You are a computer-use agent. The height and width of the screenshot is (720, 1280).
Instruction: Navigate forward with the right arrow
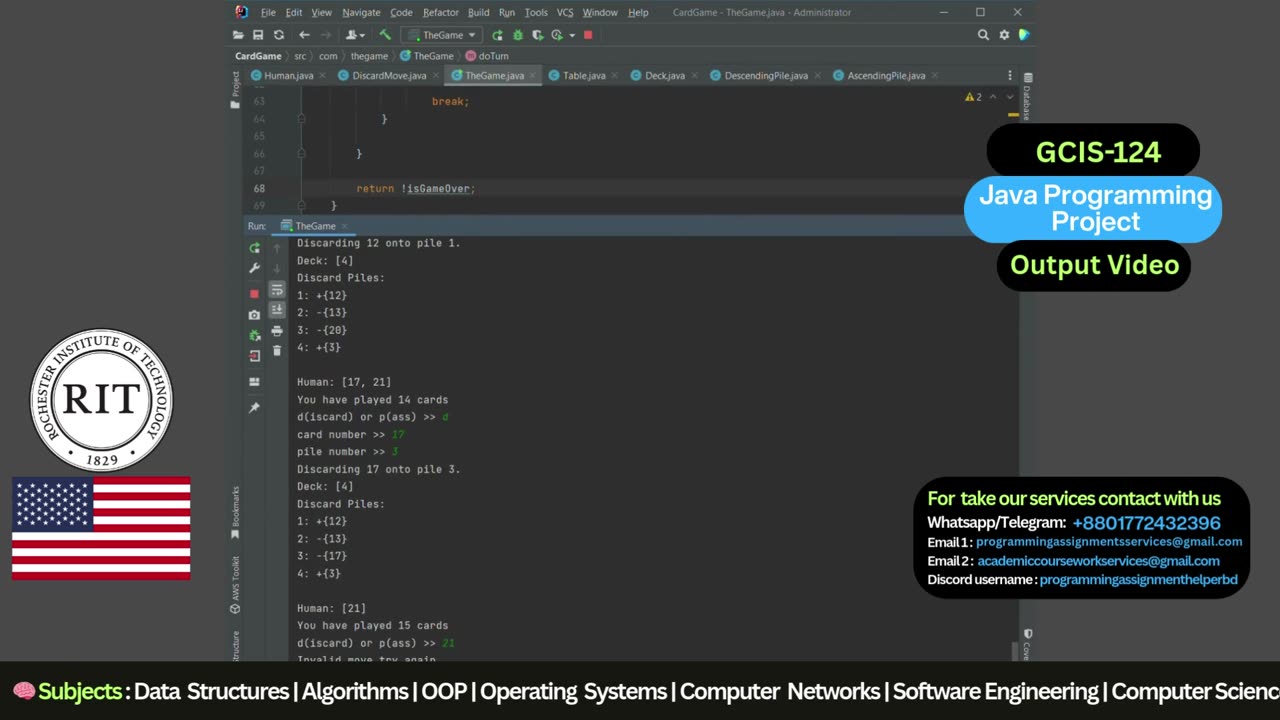324,35
